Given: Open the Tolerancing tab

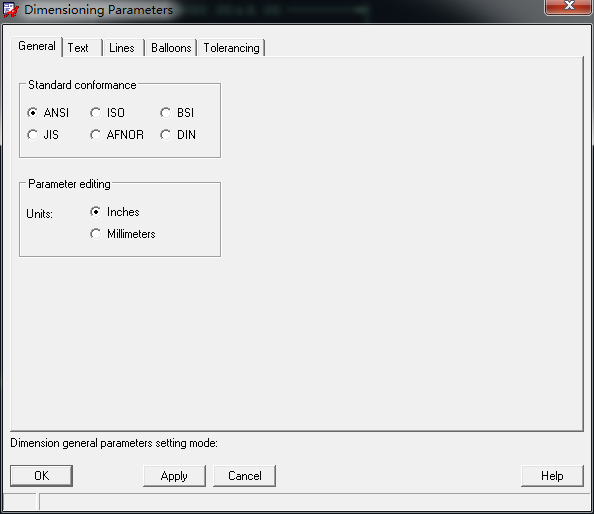Looking at the screenshot, I should coord(231,48).
